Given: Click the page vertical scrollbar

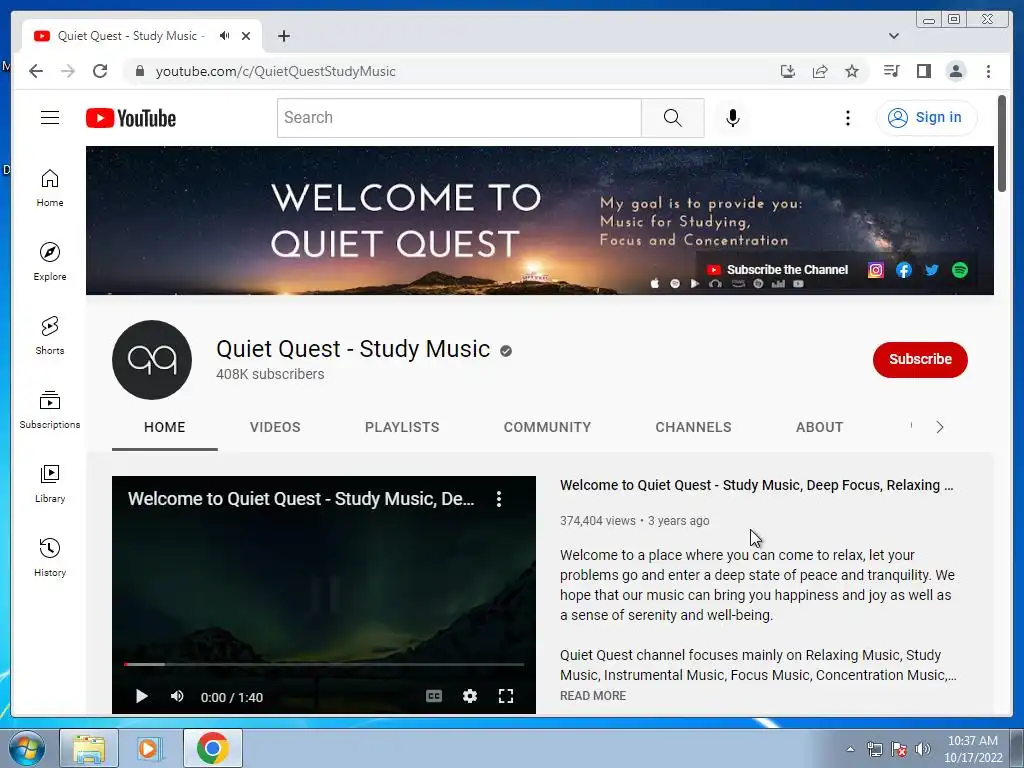Looking at the screenshot, I should (1002, 144).
